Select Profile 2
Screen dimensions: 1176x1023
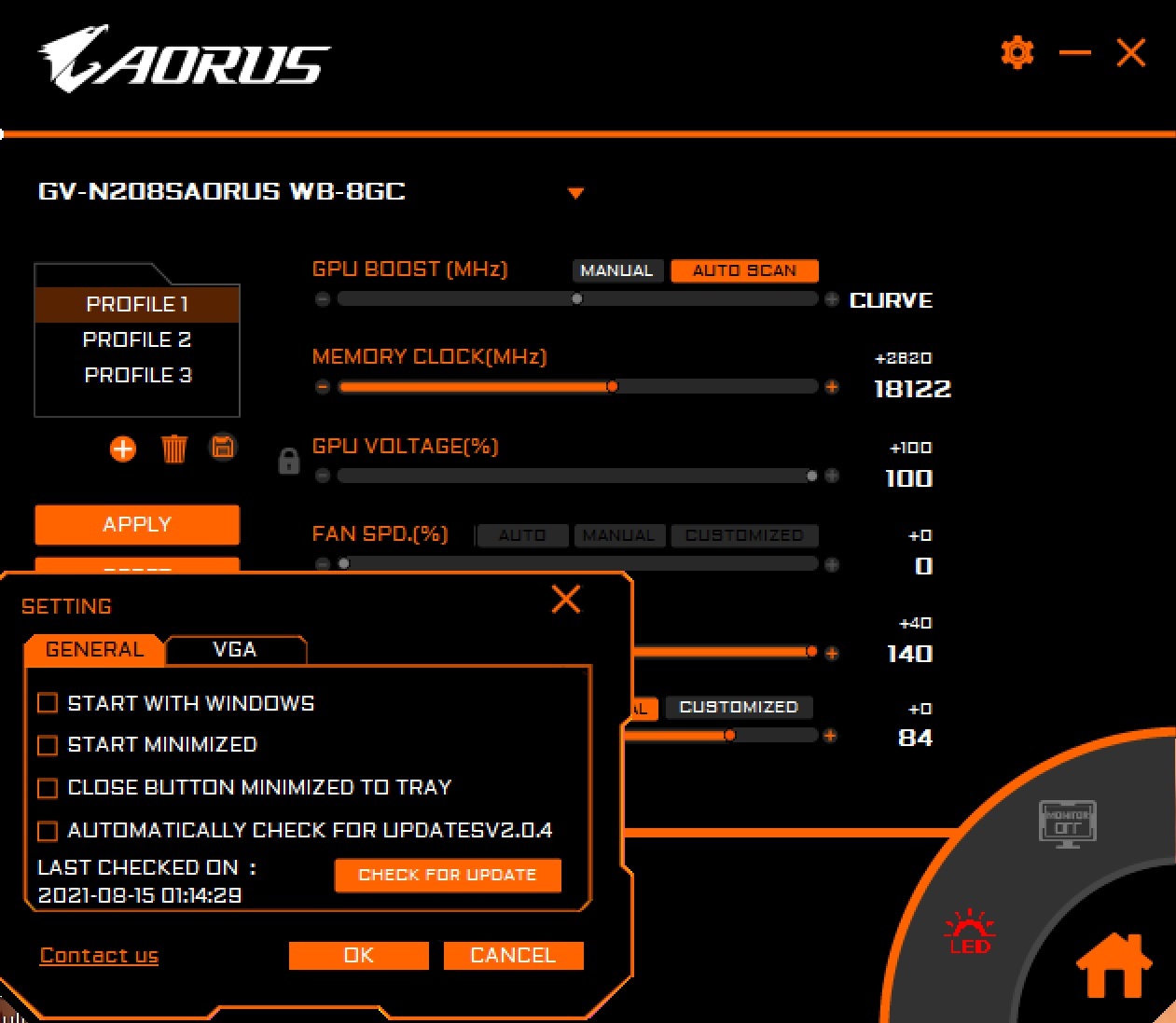point(137,339)
